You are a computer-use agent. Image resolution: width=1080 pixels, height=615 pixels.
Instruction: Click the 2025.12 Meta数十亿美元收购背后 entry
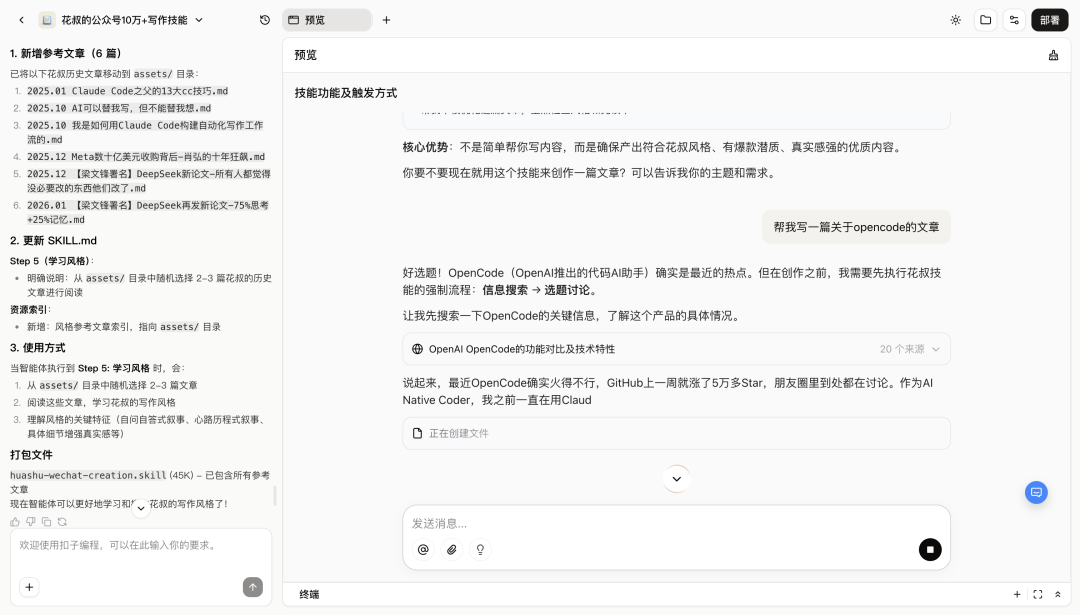click(x=146, y=157)
